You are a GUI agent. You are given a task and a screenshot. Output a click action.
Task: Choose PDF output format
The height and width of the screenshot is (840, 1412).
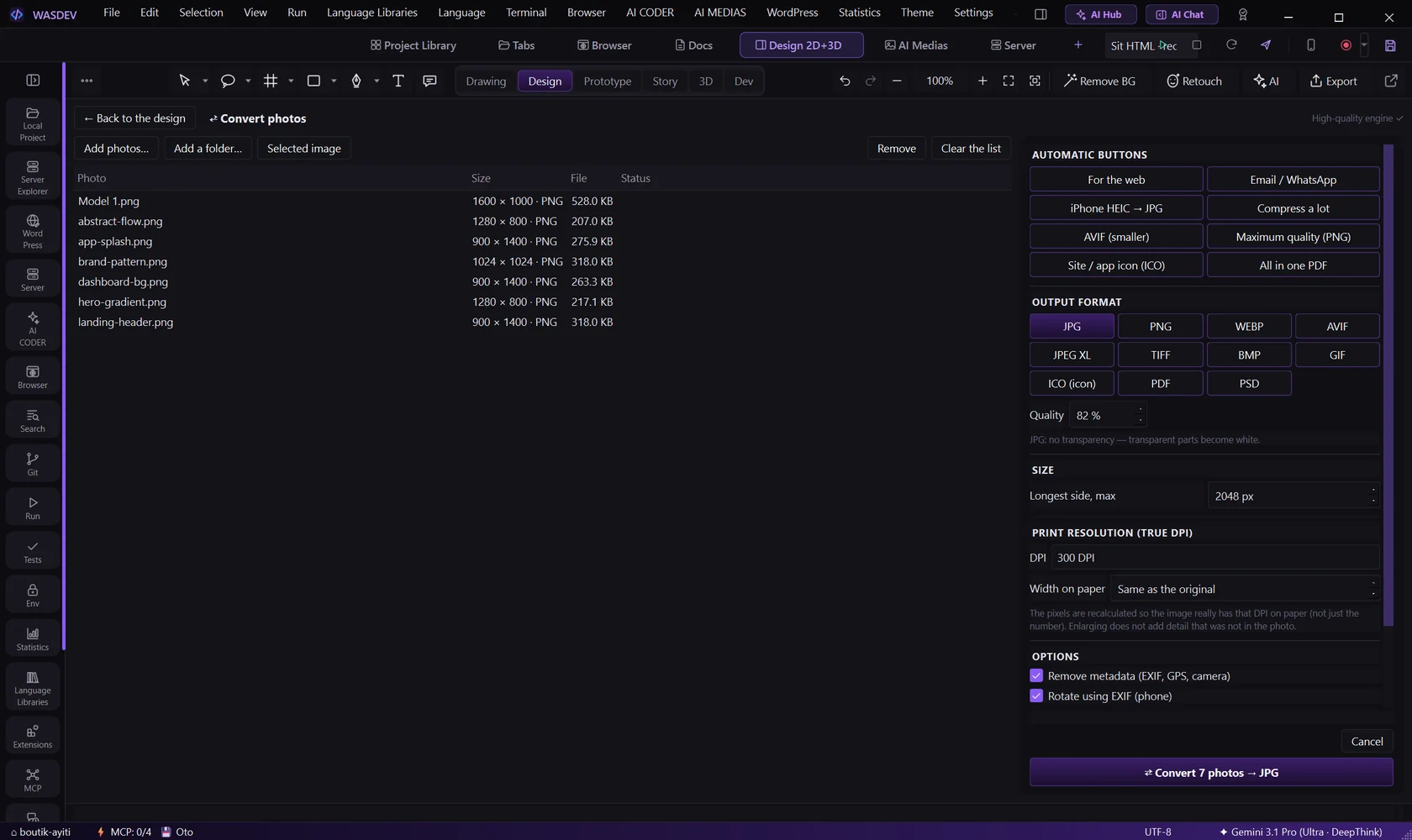pyautogui.click(x=1161, y=383)
